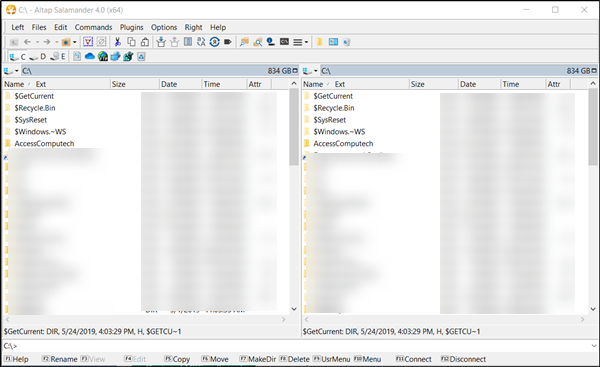Viewport: 600px width, 367px height.
Task: Expand the command line history dropdown
Action: [593, 346]
